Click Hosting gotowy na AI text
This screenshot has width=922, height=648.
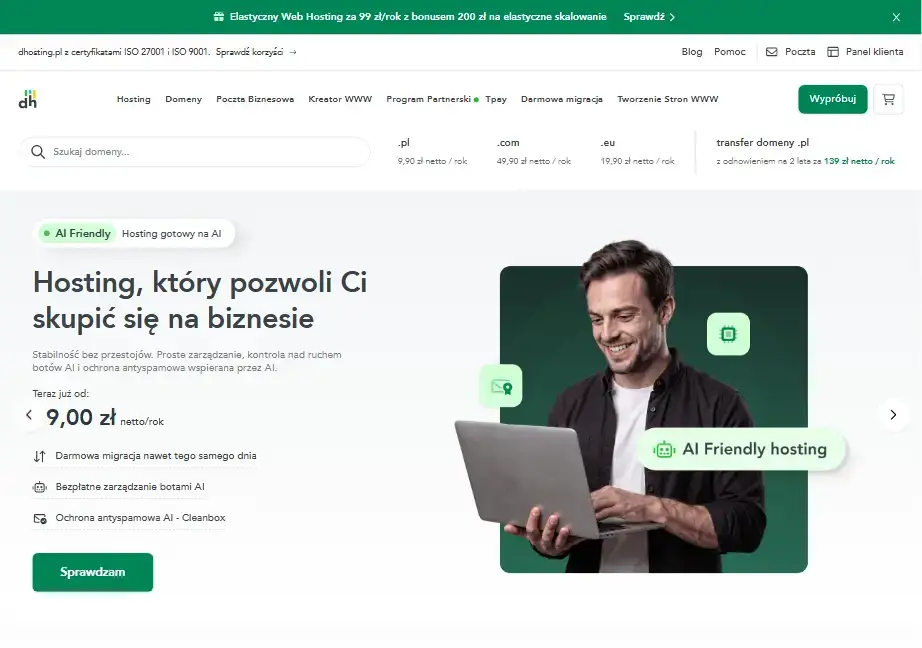pos(172,234)
